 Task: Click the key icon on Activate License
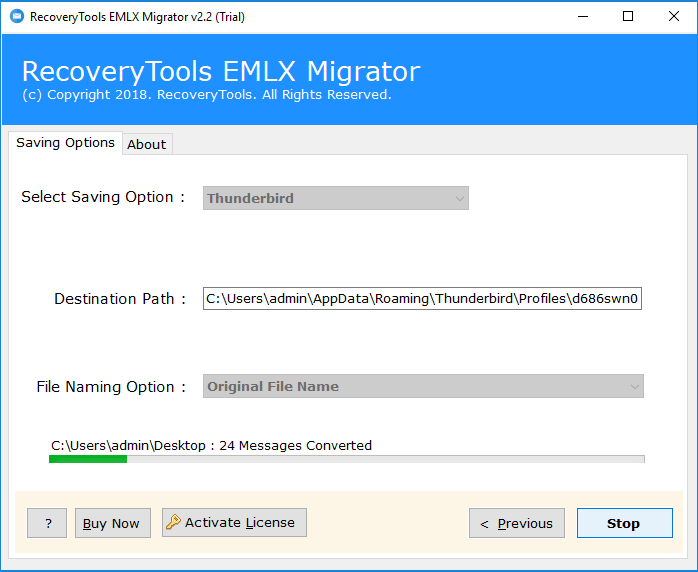click(173, 522)
